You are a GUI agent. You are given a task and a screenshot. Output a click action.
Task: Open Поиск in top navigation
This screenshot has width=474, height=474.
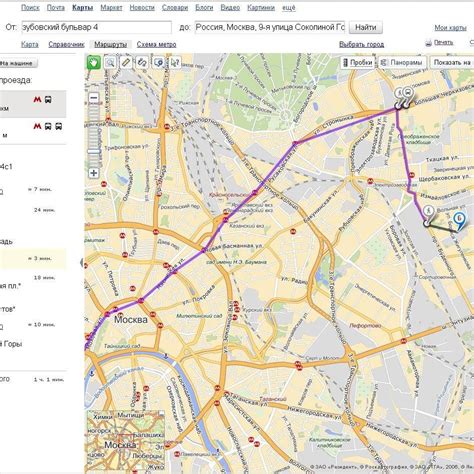30,8
